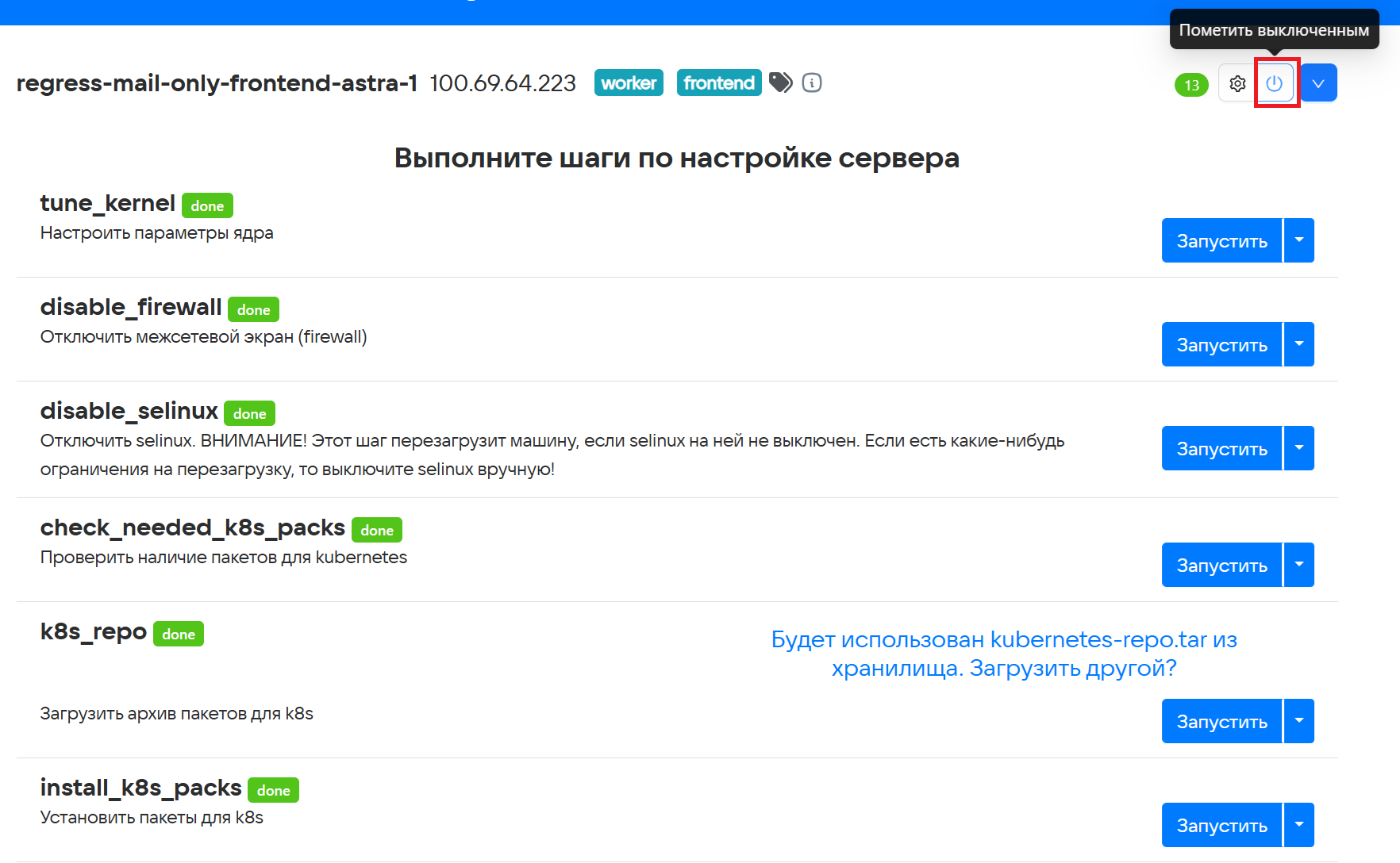Viewport: 1400px width, 863px height.
Task: Run the install_k8s_packs step
Action: [x=1221, y=825]
